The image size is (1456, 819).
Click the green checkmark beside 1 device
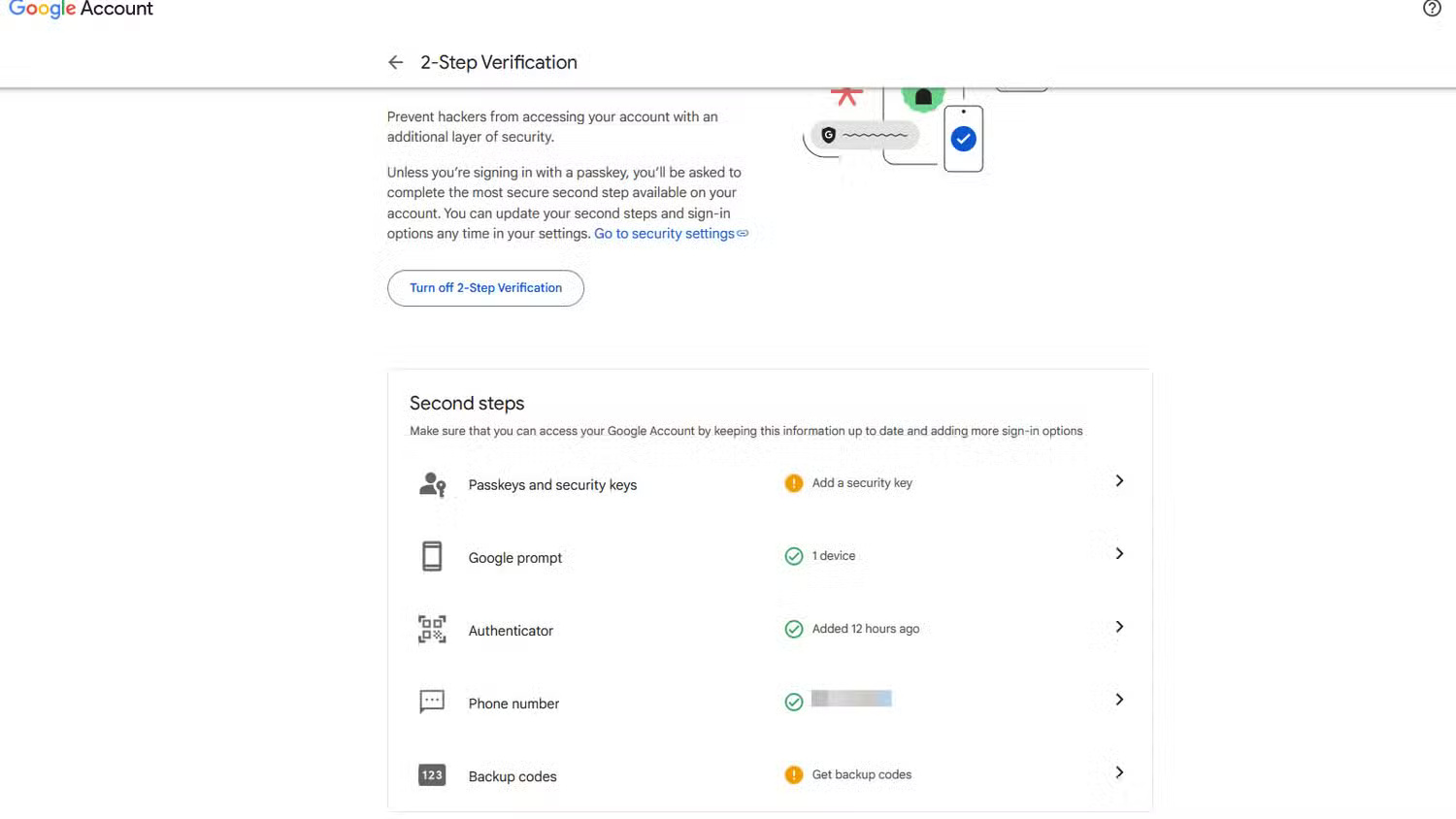794,556
